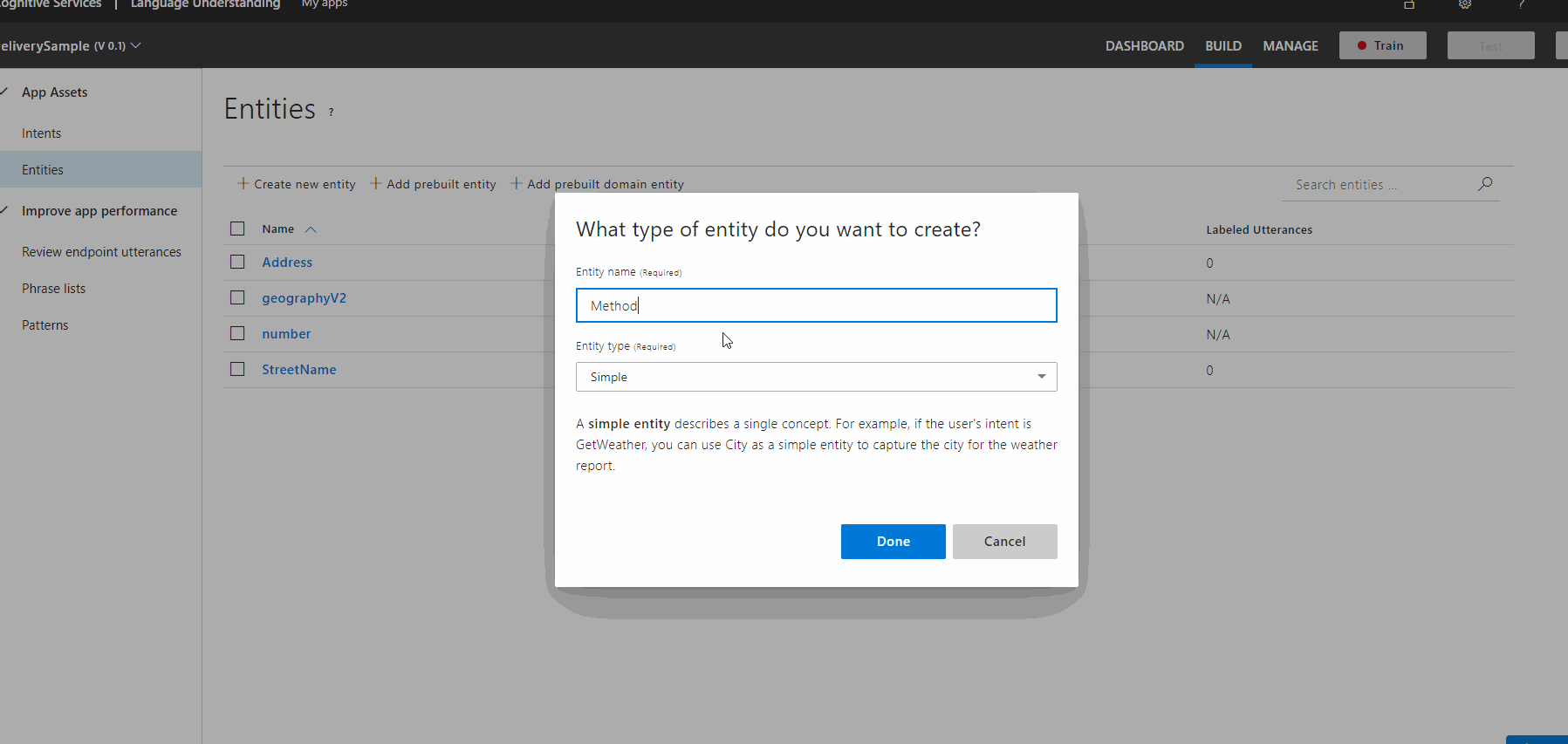Check the Address row checkbox
The image size is (1568, 744).
pos(237,262)
